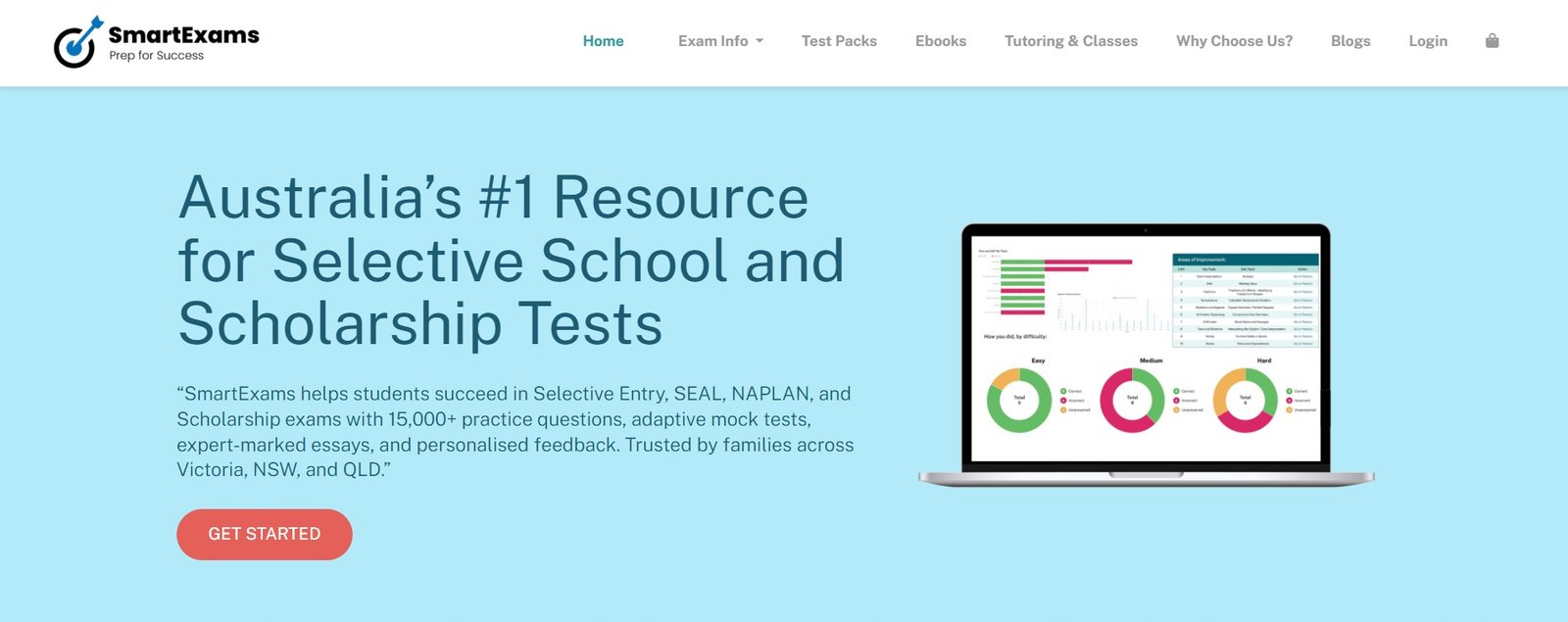Select Tutoring & Classes in navigation

[x=1070, y=41]
